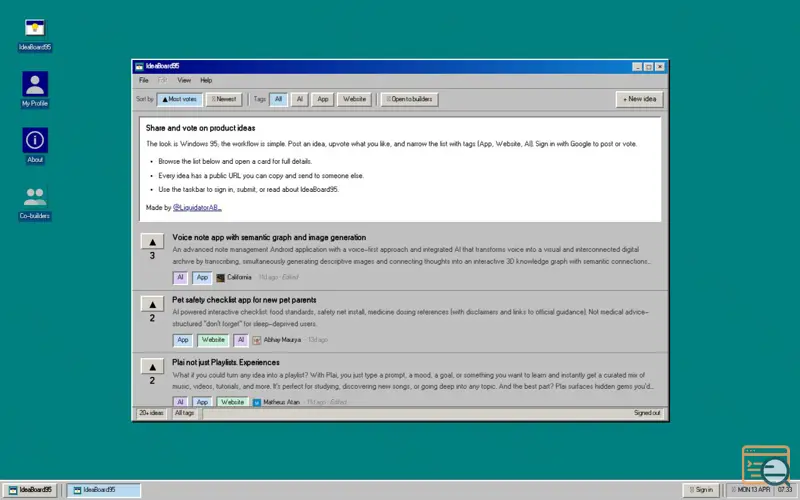Click the IdeaBoard95 Start button on taskbar
800x500 pixels.
[x=32, y=490]
